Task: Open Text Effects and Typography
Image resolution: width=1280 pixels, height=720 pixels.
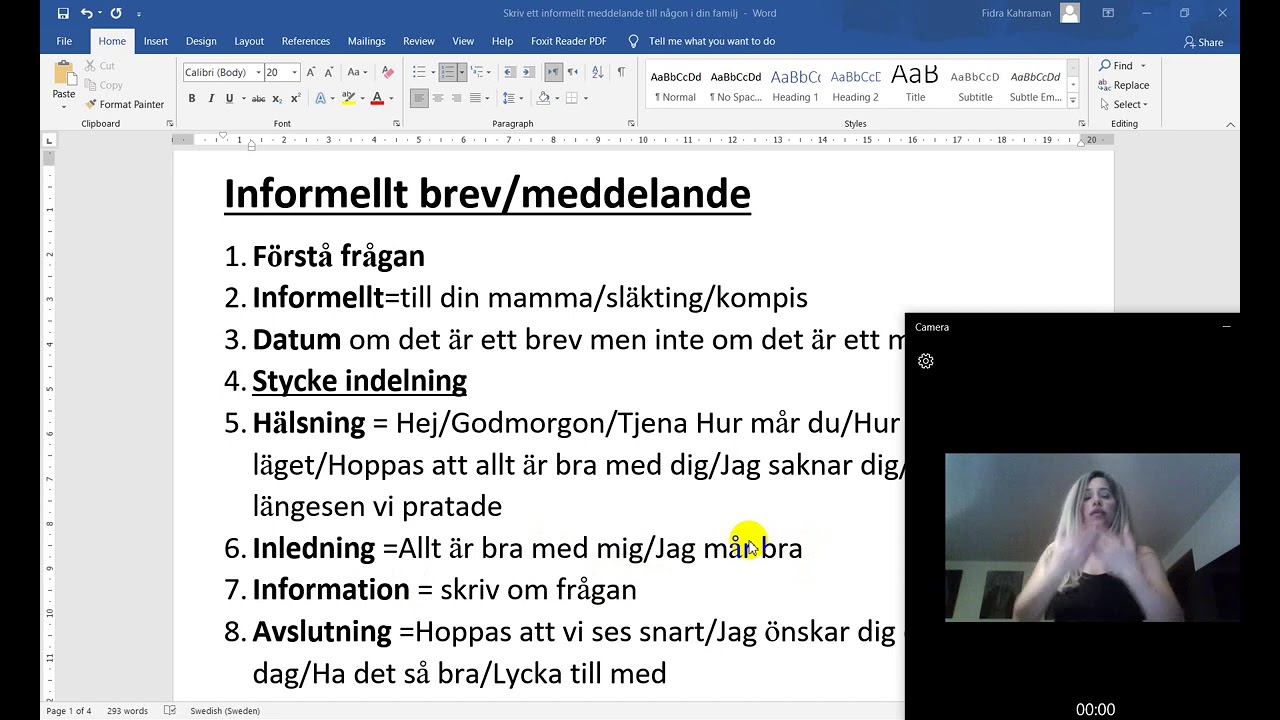Action: (x=320, y=98)
